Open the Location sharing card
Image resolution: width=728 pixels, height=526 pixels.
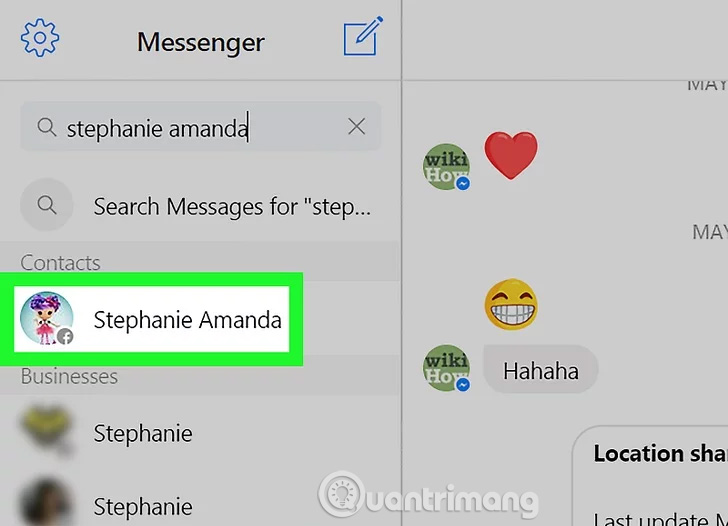pyautogui.click(x=650, y=476)
